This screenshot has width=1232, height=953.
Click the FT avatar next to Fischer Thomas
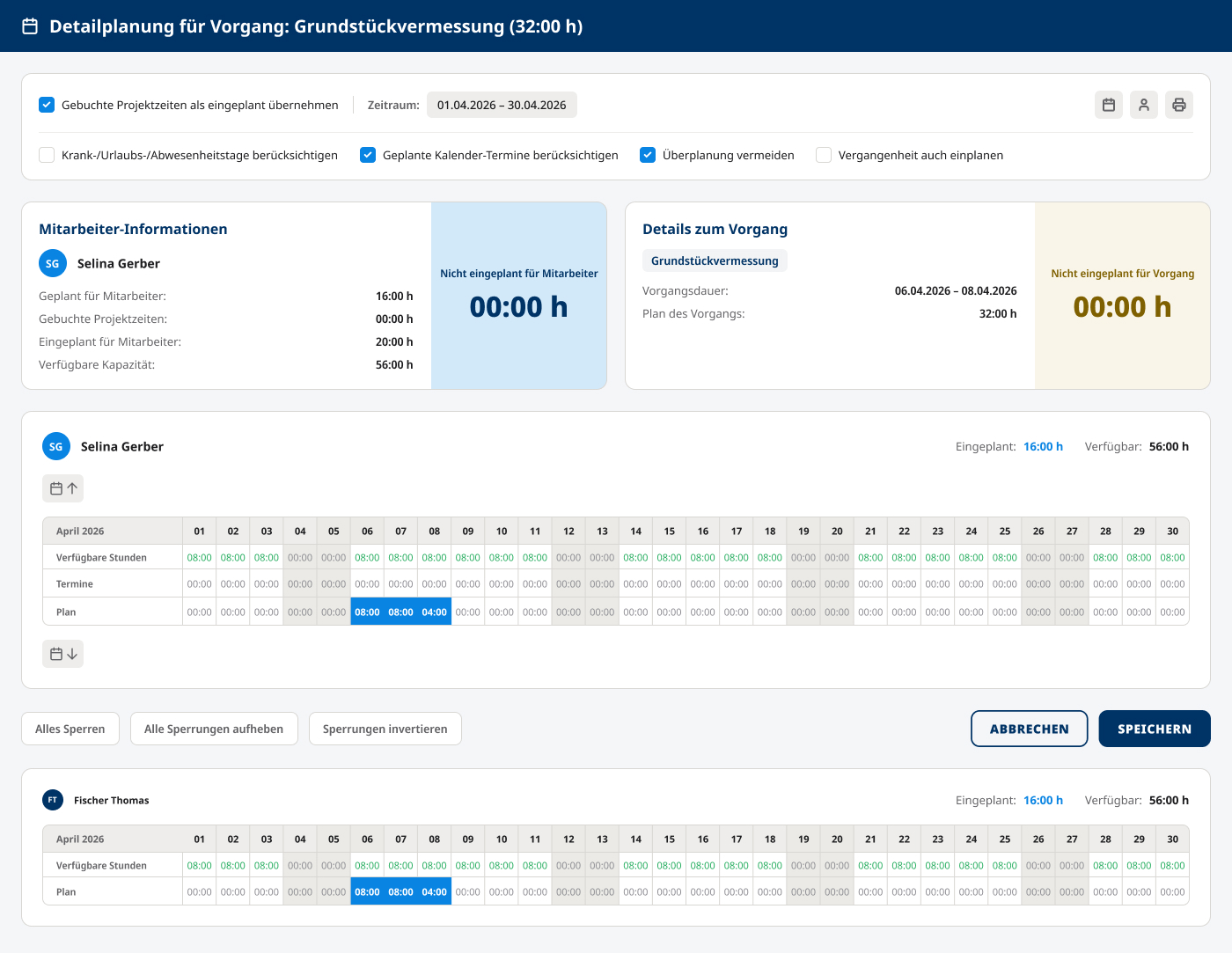pyautogui.click(x=53, y=800)
